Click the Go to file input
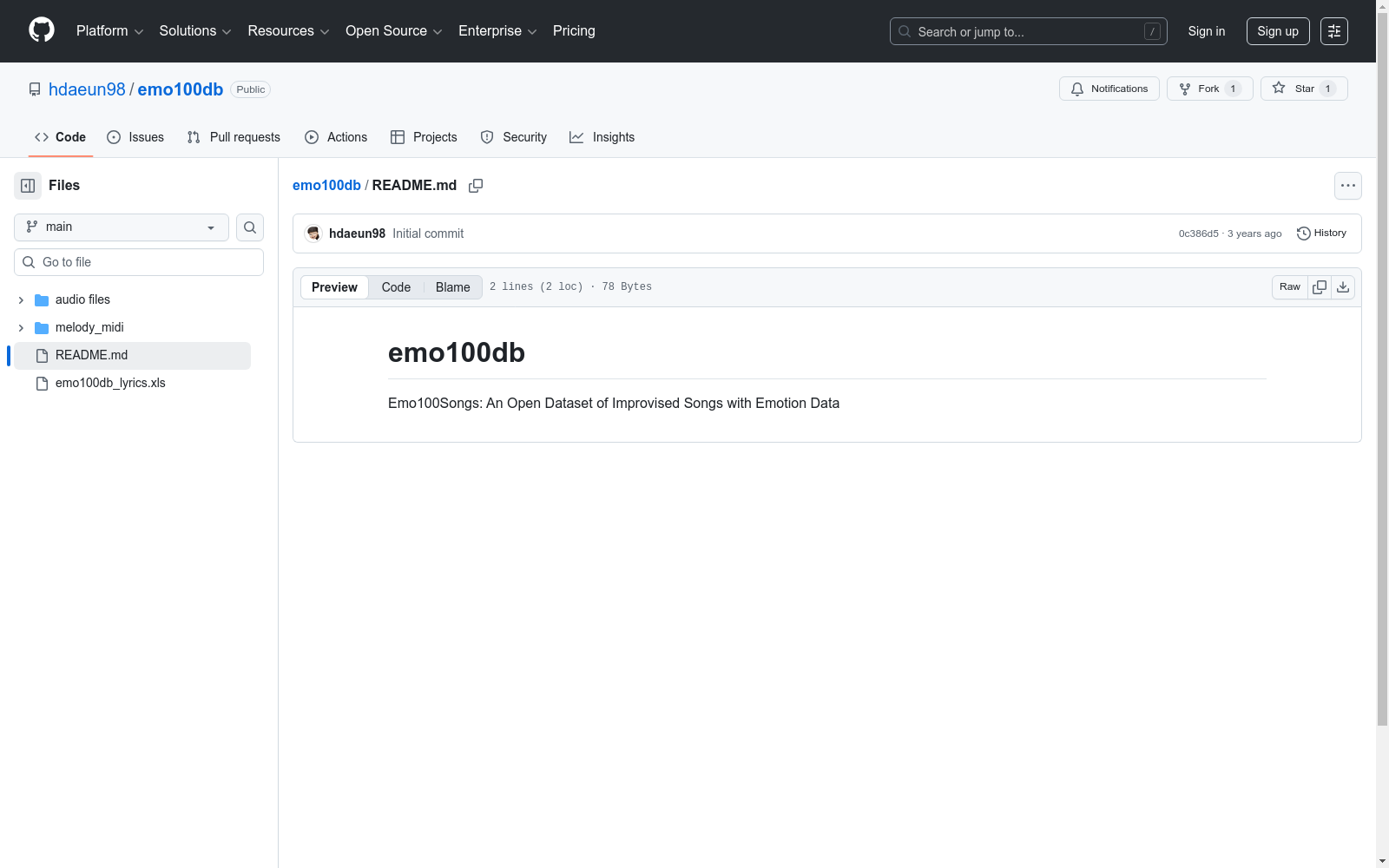 148,262
